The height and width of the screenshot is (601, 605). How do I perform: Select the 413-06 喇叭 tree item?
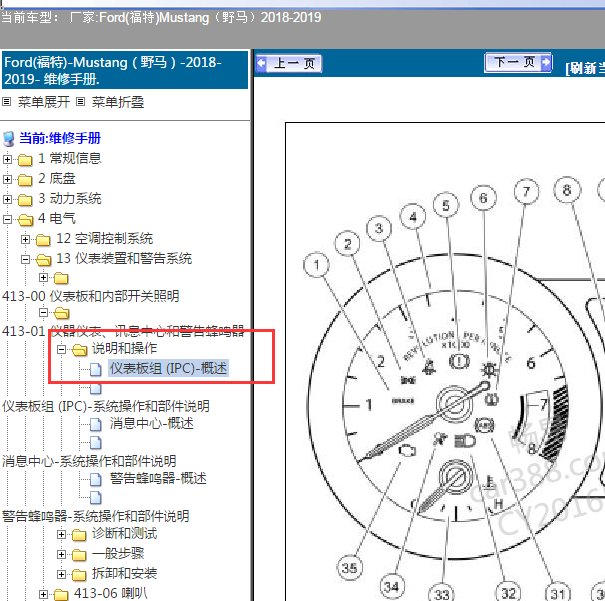[x=110, y=594]
